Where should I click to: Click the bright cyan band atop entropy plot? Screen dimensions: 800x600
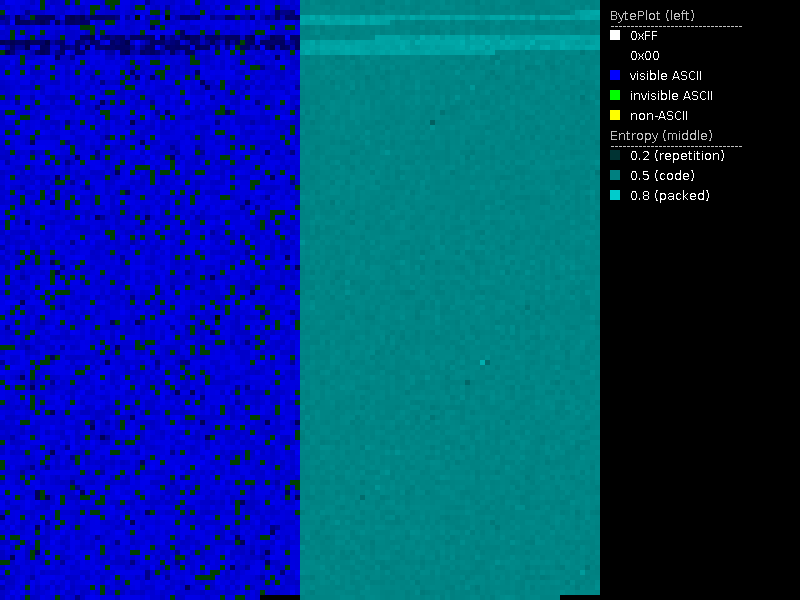(450, 46)
